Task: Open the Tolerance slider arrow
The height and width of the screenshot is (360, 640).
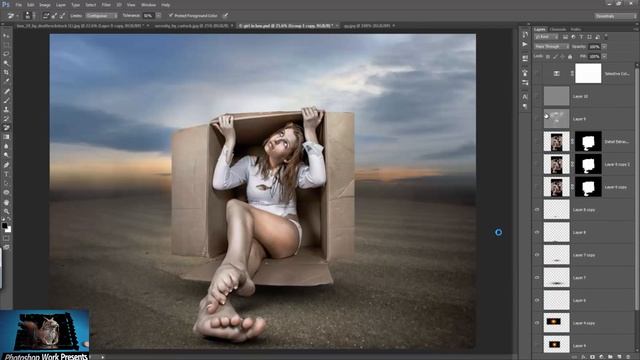Action: 158,16
